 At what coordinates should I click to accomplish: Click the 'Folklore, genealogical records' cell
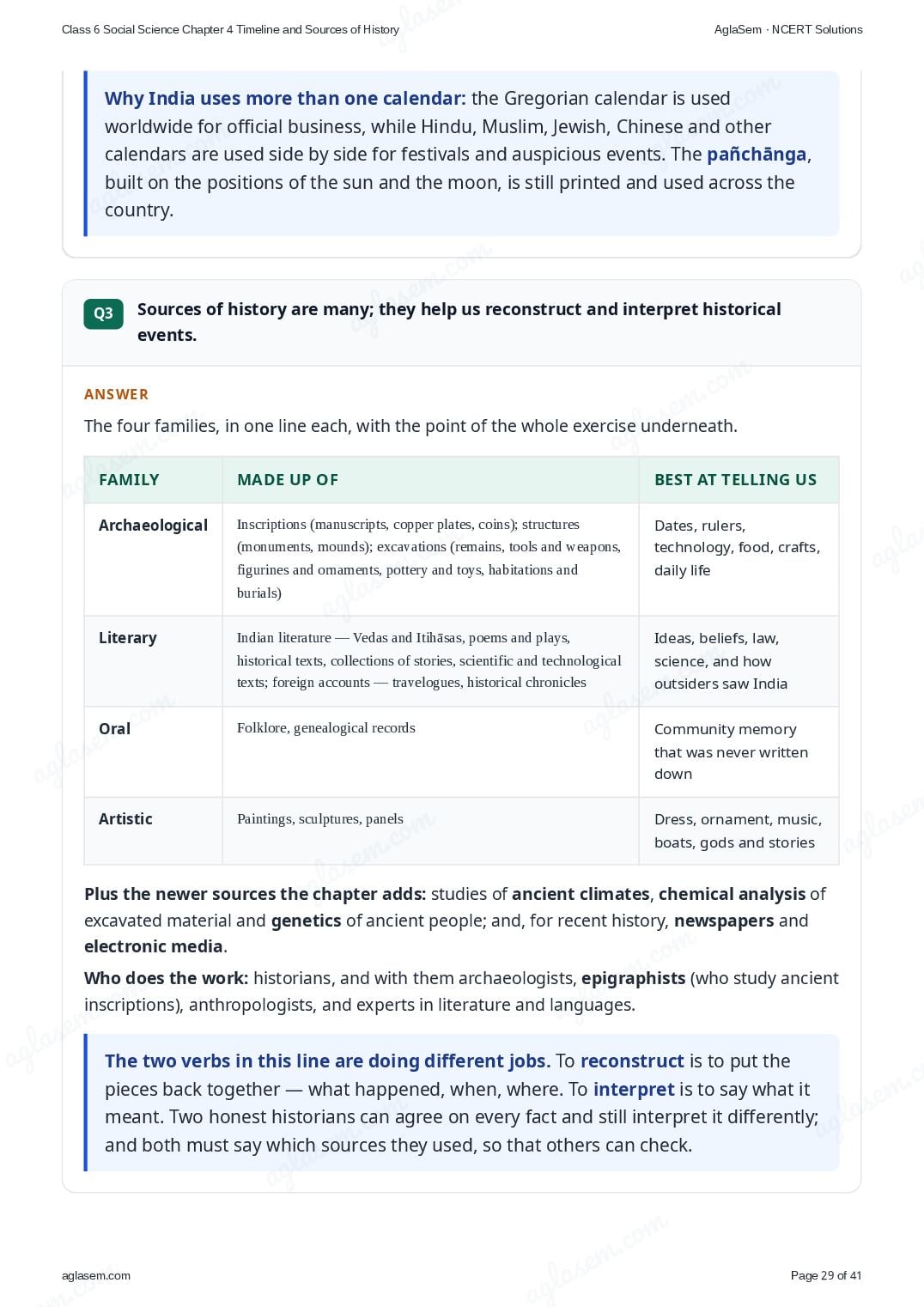(x=326, y=728)
